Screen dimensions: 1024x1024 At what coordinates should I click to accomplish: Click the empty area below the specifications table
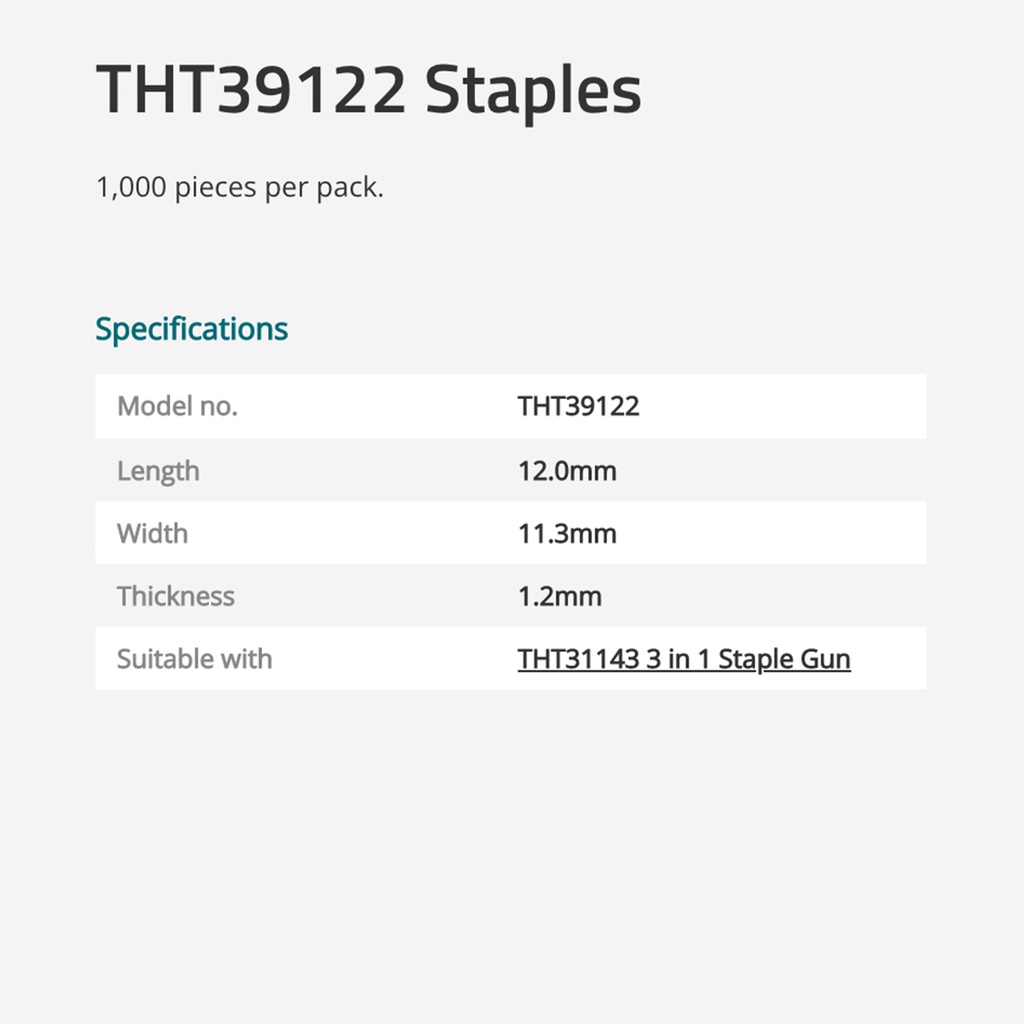tap(510, 850)
